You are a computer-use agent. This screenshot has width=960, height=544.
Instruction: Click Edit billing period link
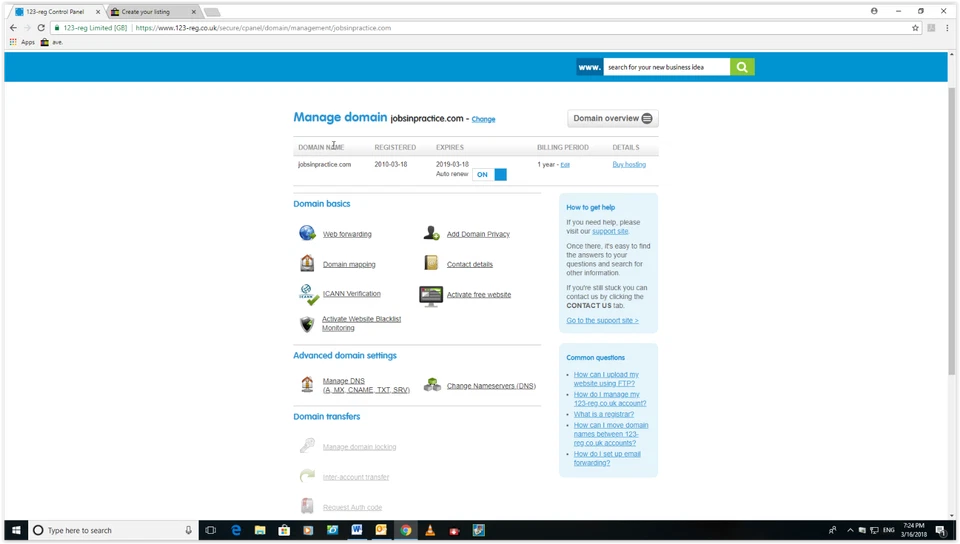tap(565, 165)
